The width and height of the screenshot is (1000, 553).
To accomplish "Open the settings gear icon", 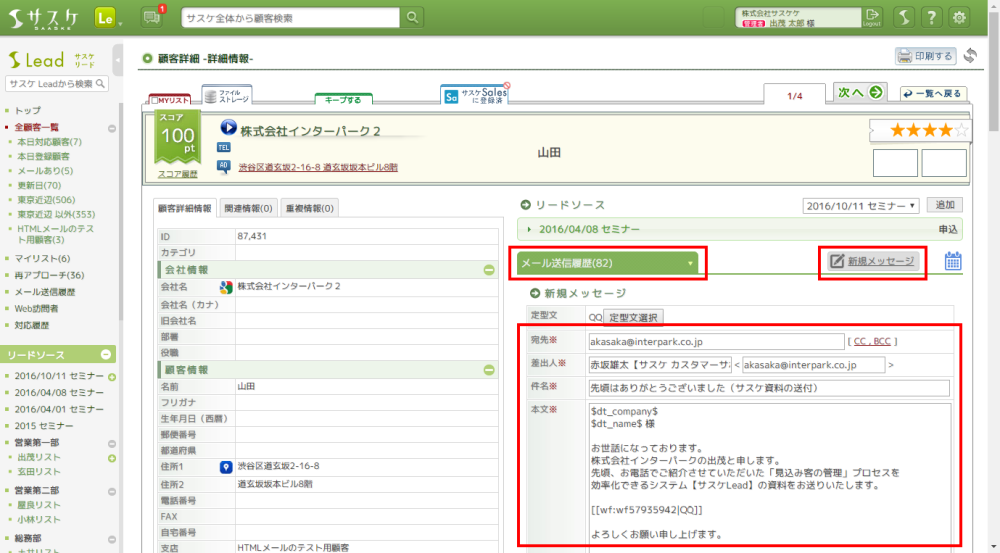I will pyautogui.click(x=960, y=17).
